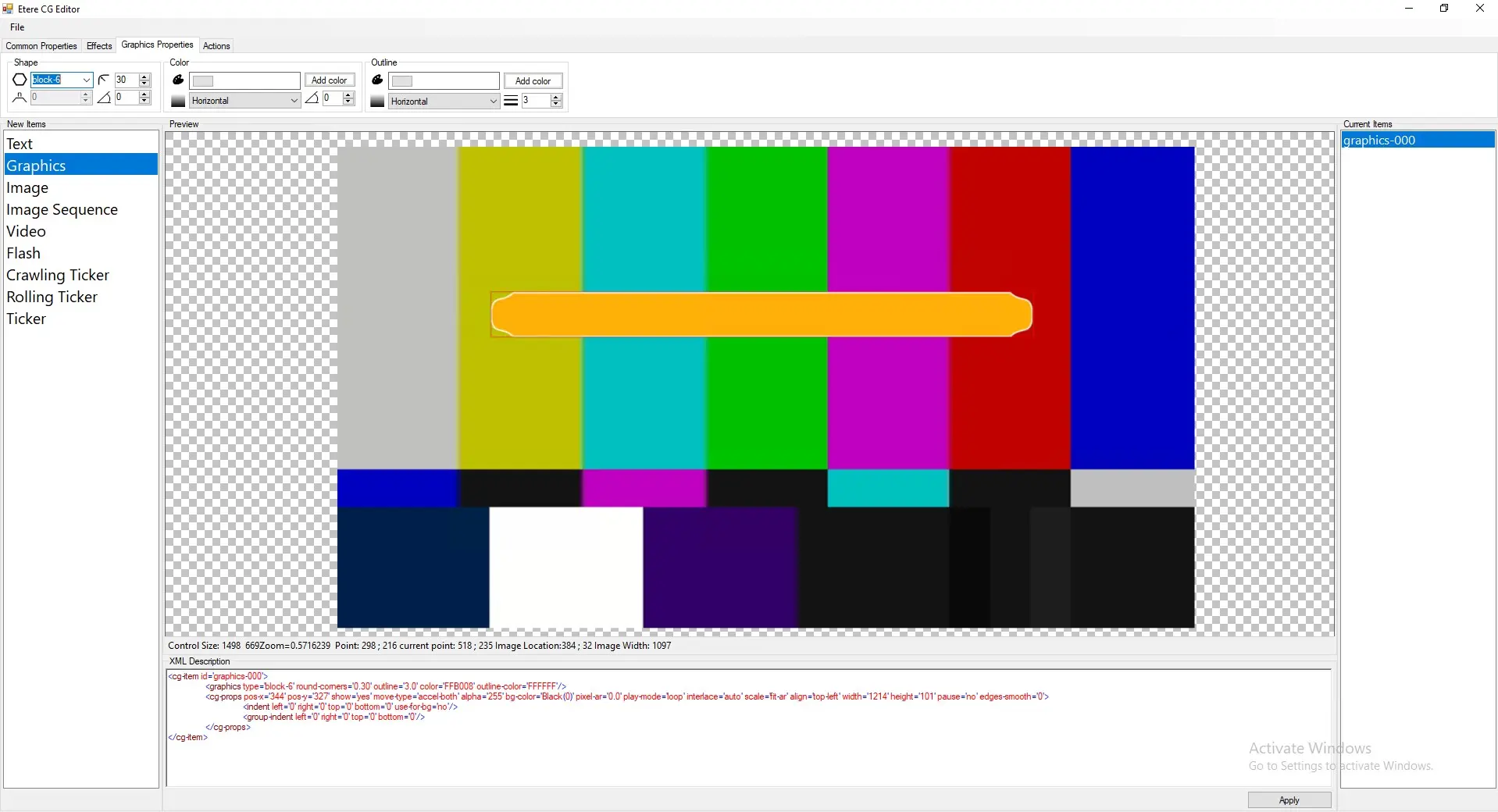Click the Apply button
Viewport: 1498px width, 812px height.
click(1289, 800)
